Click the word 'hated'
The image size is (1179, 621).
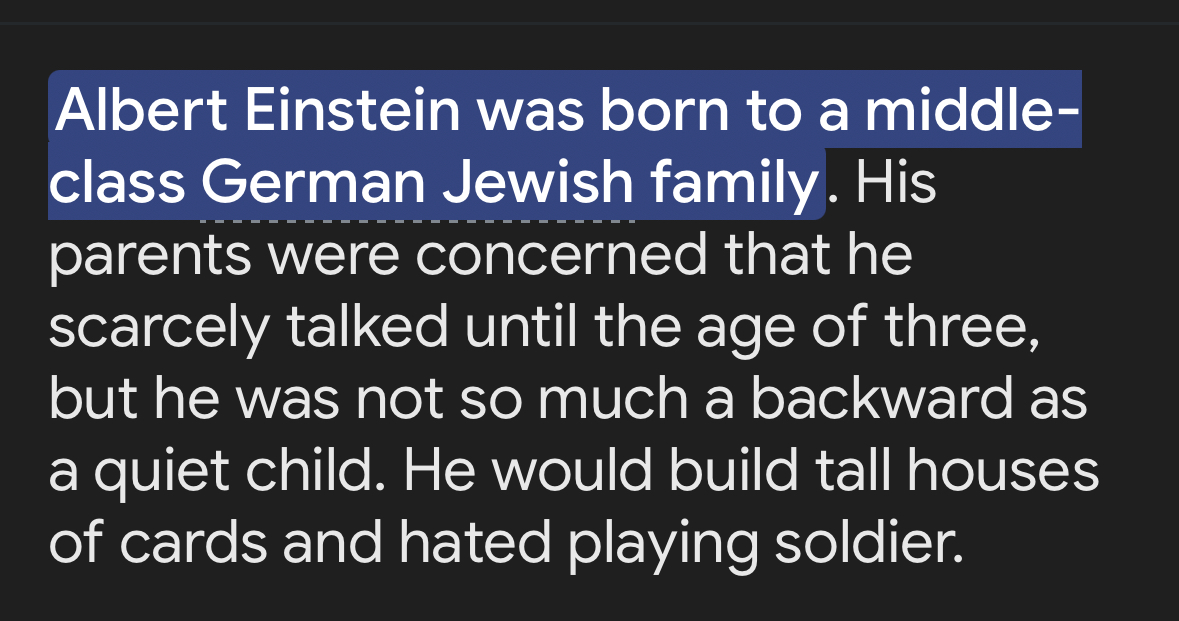[x=474, y=542]
